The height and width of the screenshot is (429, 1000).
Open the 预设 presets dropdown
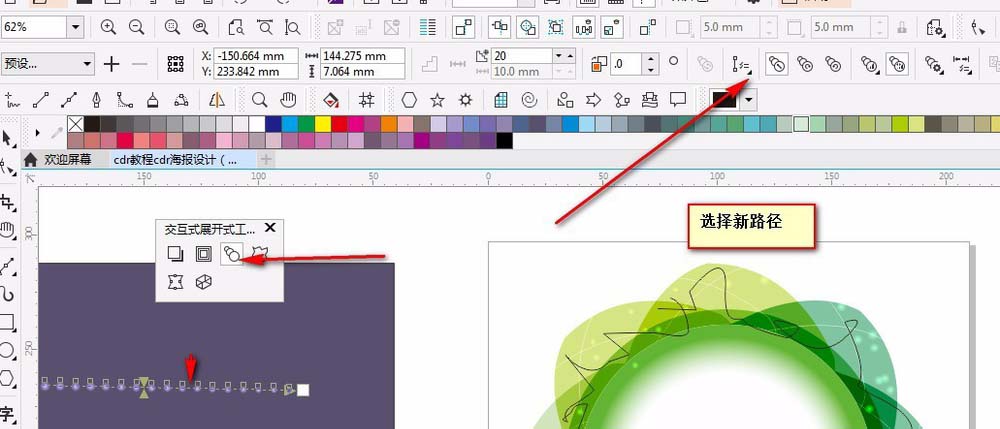click(x=47, y=64)
